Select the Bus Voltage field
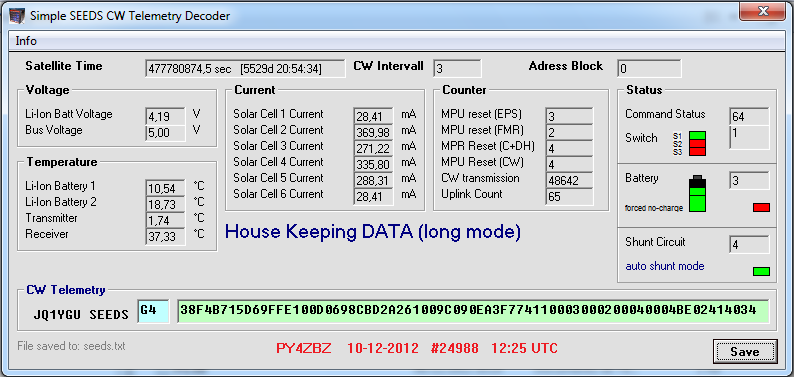This screenshot has width=794, height=377. click(165, 133)
